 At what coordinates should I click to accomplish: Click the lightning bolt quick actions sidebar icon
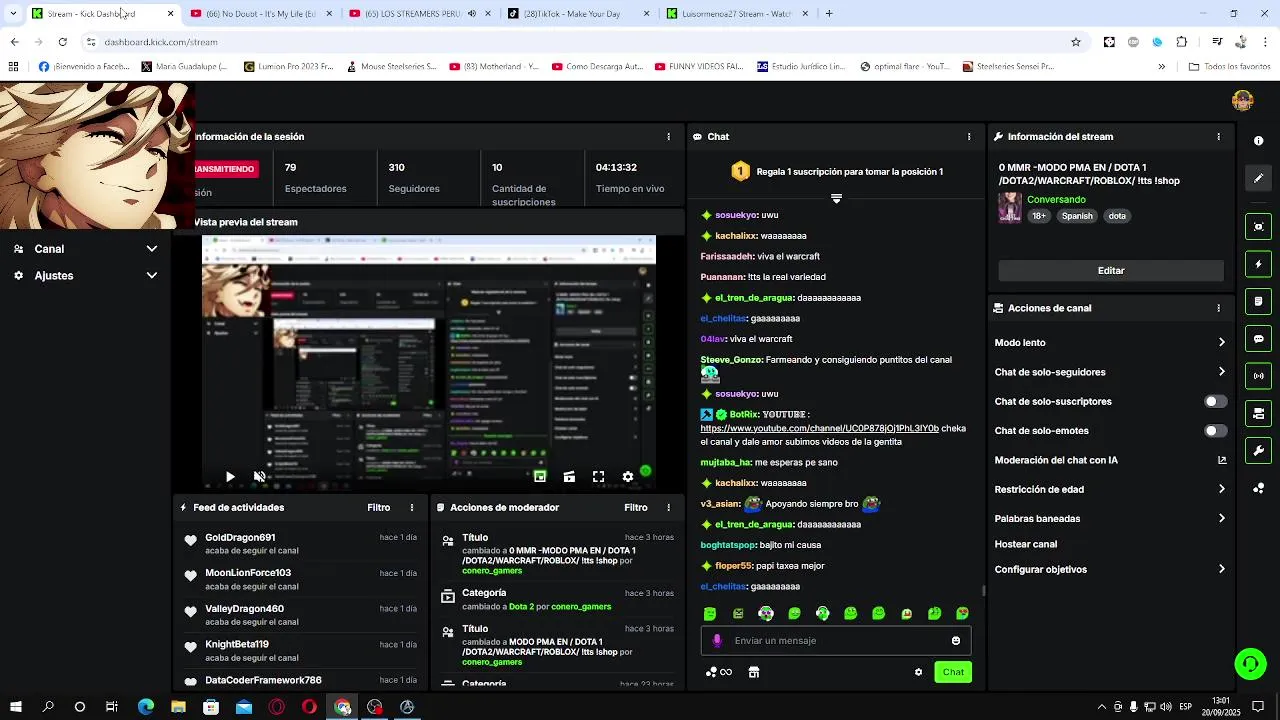pos(1259,264)
